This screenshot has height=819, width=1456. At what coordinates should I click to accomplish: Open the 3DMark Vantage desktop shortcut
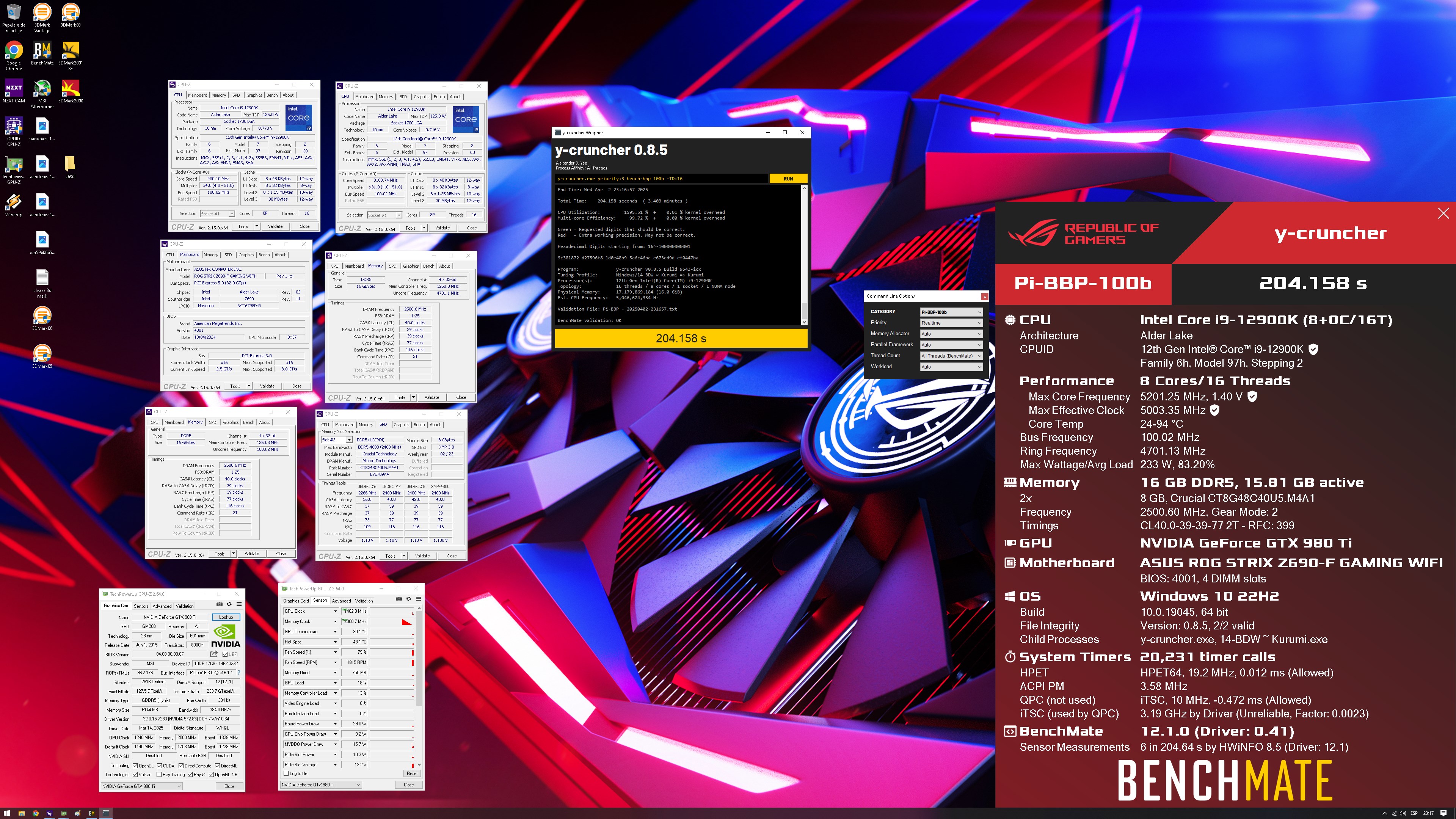[x=42, y=18]
